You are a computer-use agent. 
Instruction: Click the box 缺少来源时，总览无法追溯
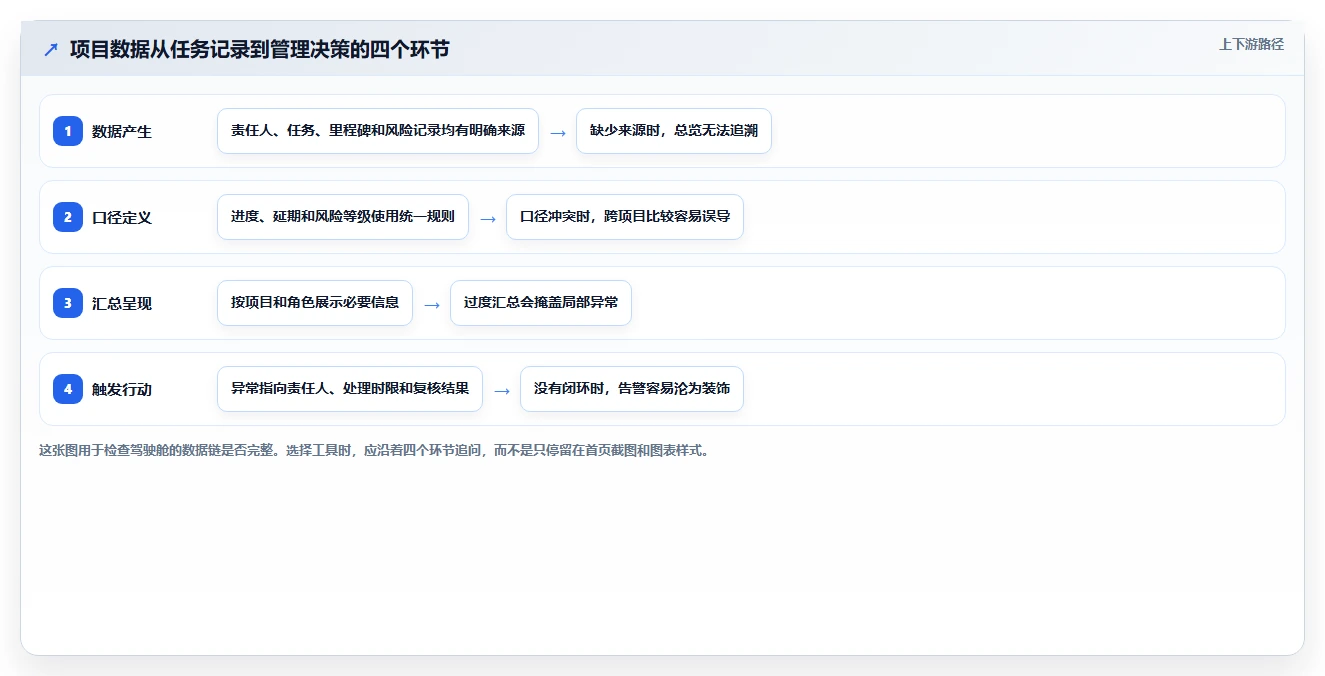point(674,131)
